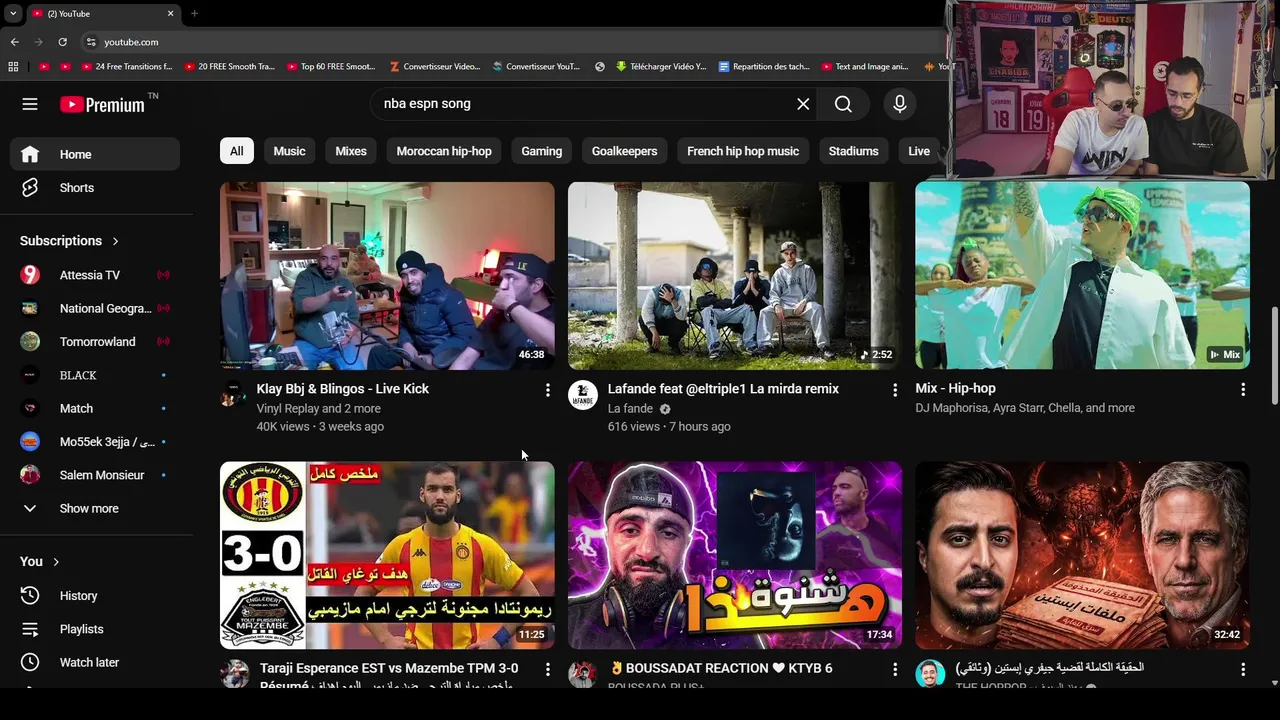This screenshot has height=720, width=1280.
Task: Expand Show more subscriptions
Action: point(95,508)
